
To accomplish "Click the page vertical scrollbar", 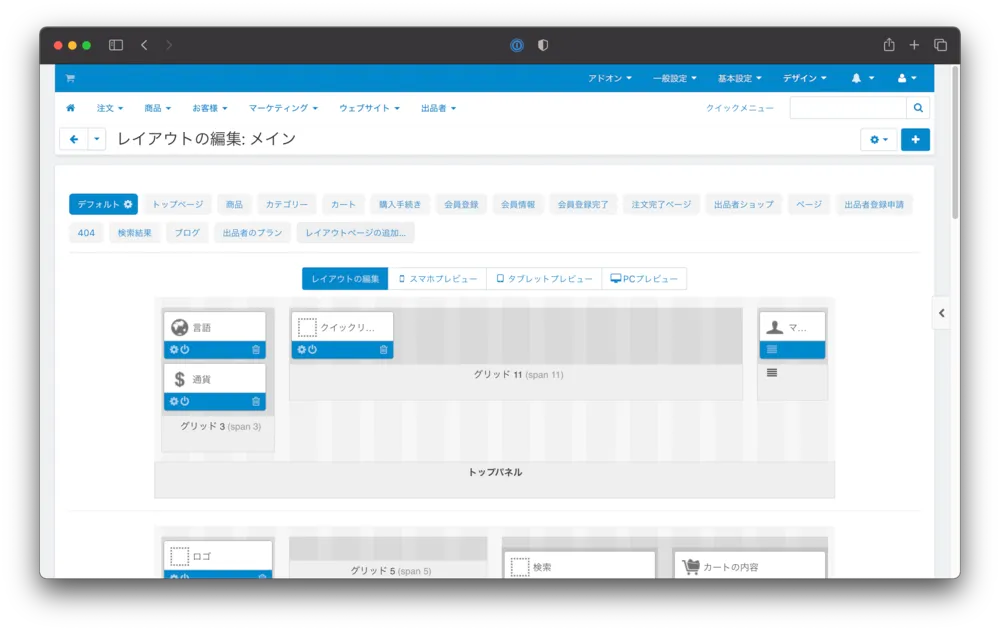I will coord(955,144).
